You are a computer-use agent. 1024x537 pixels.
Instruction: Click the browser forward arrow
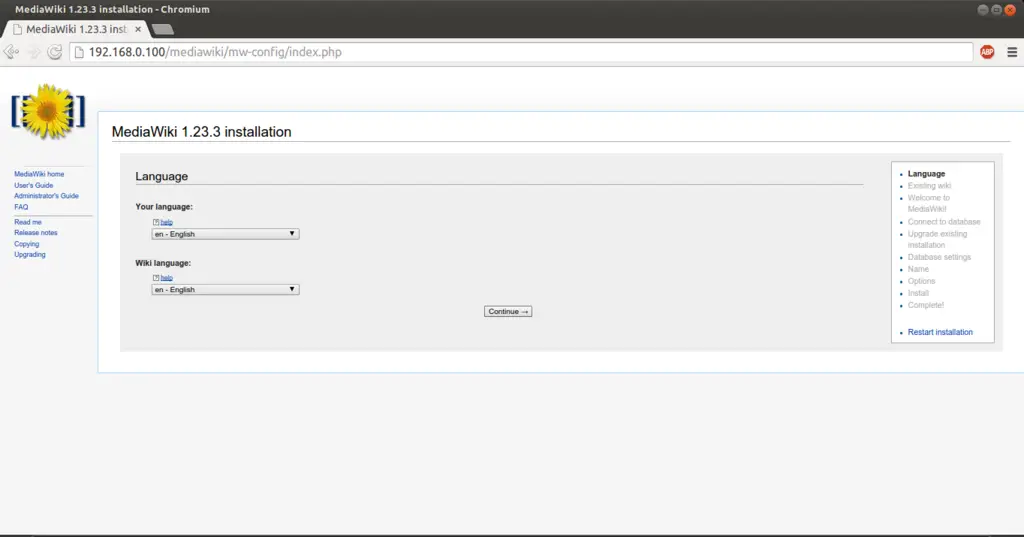pos(34,52)
